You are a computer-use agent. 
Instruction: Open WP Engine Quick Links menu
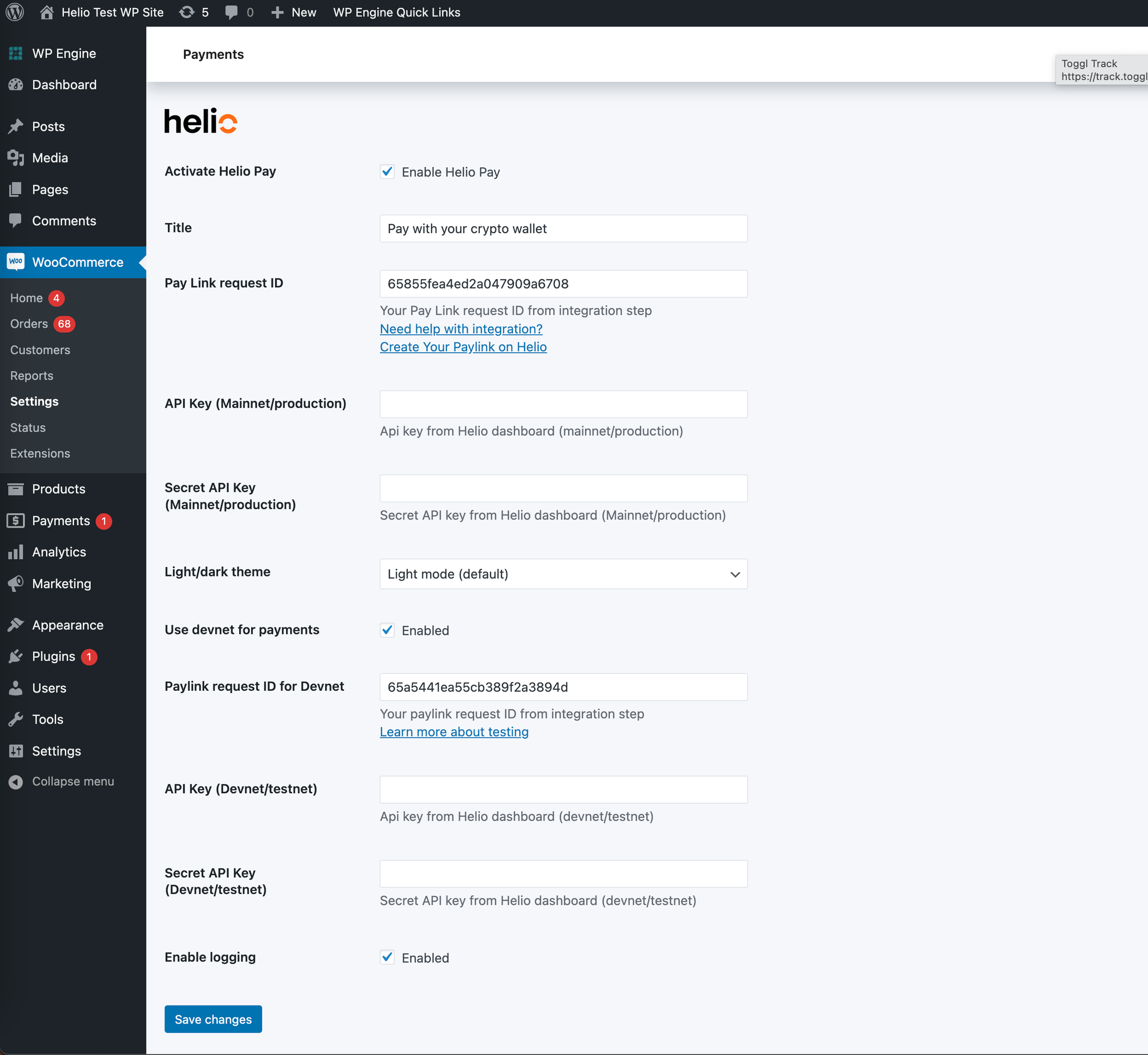click(396, 12)
